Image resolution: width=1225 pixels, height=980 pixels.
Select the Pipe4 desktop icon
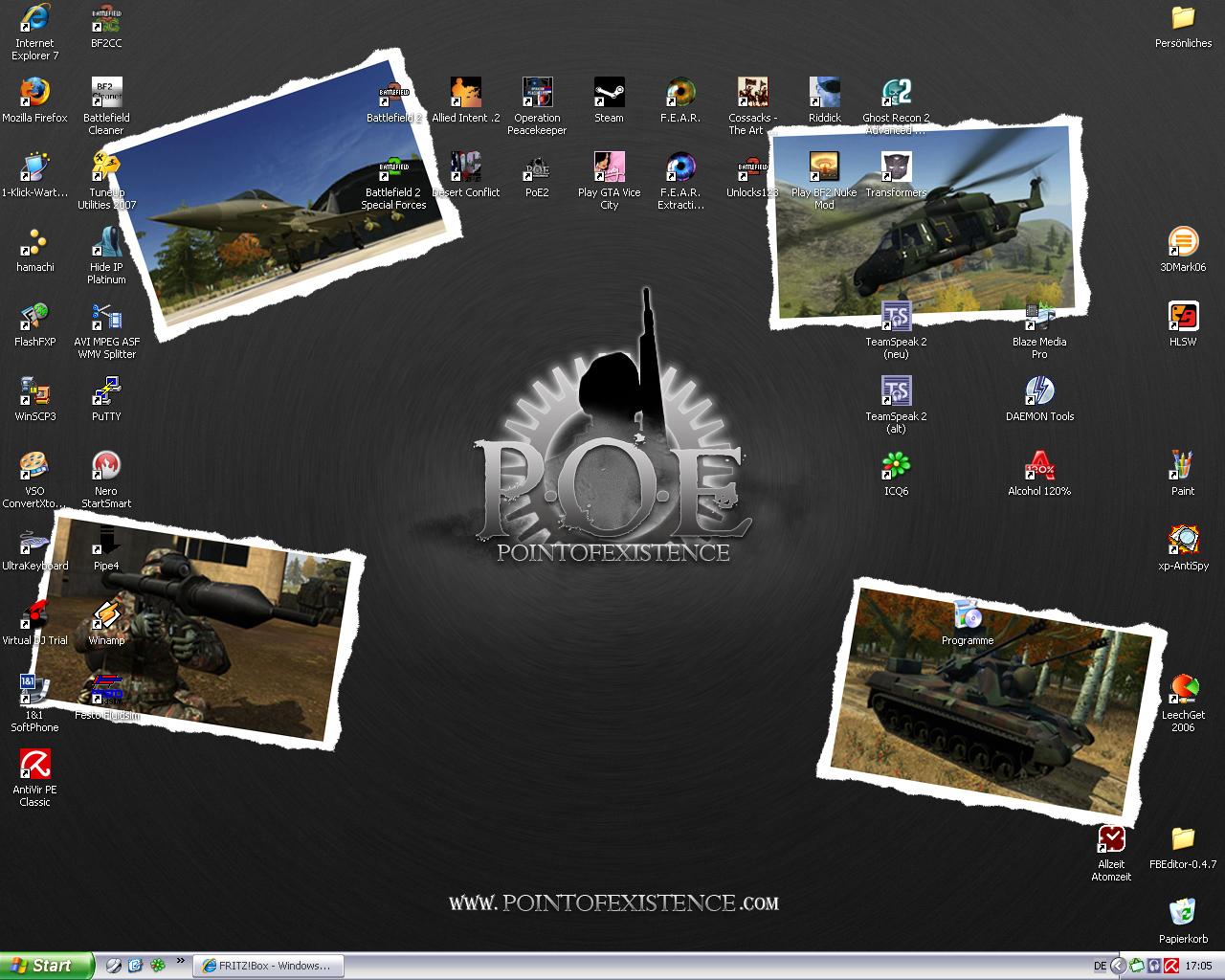tap(106, 541)
